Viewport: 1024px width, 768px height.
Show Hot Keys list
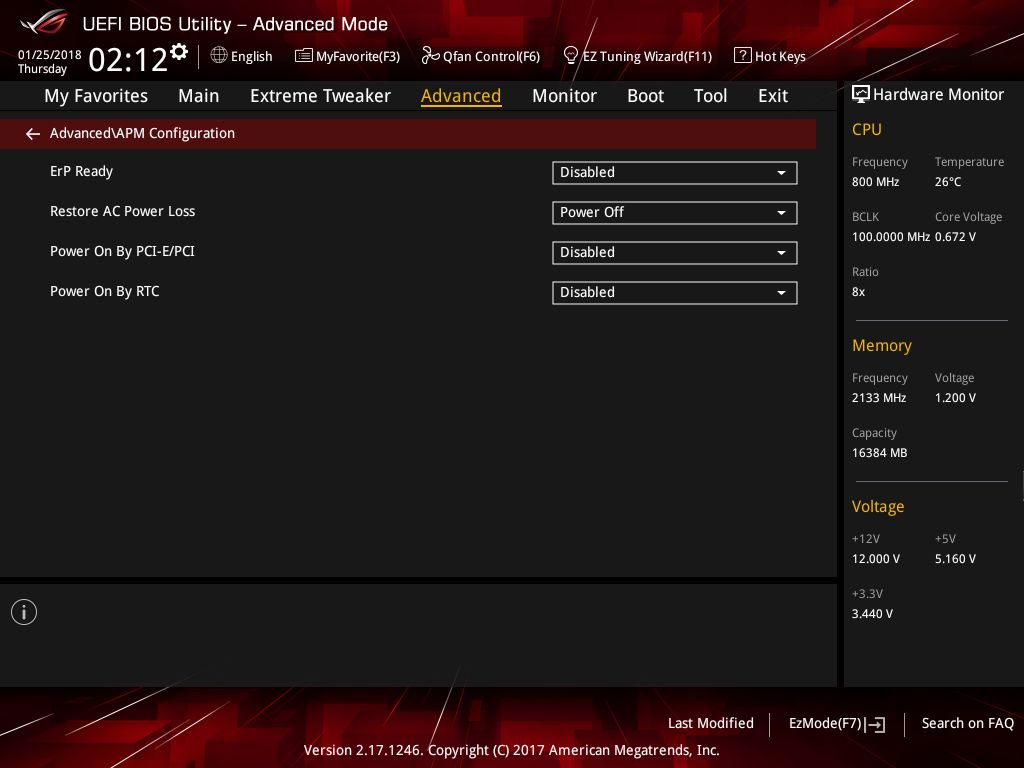780,57
